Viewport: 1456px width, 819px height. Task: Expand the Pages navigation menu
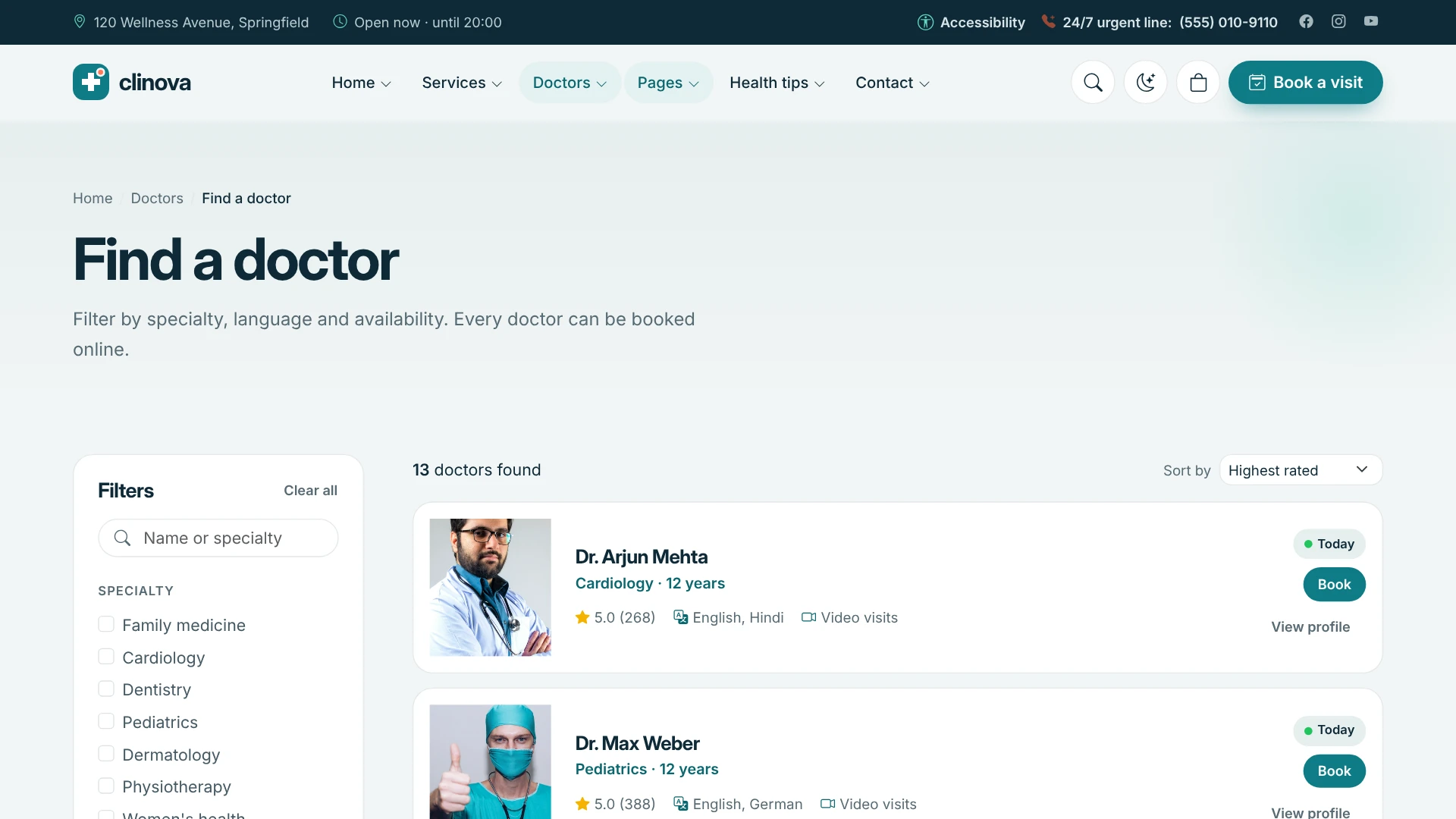(668, 83)
